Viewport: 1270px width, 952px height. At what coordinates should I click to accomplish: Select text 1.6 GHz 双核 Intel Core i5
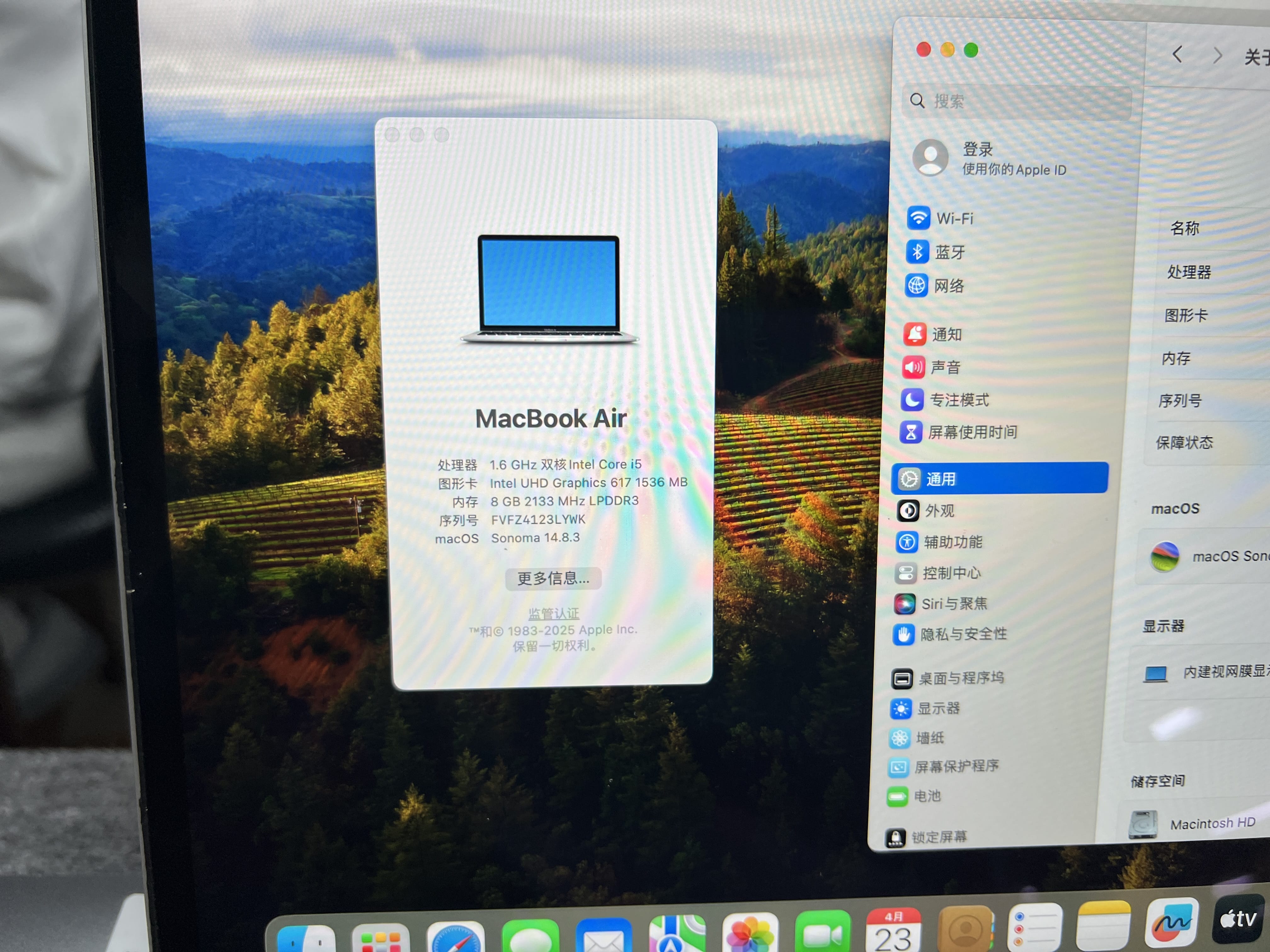(x=565, y=464)
